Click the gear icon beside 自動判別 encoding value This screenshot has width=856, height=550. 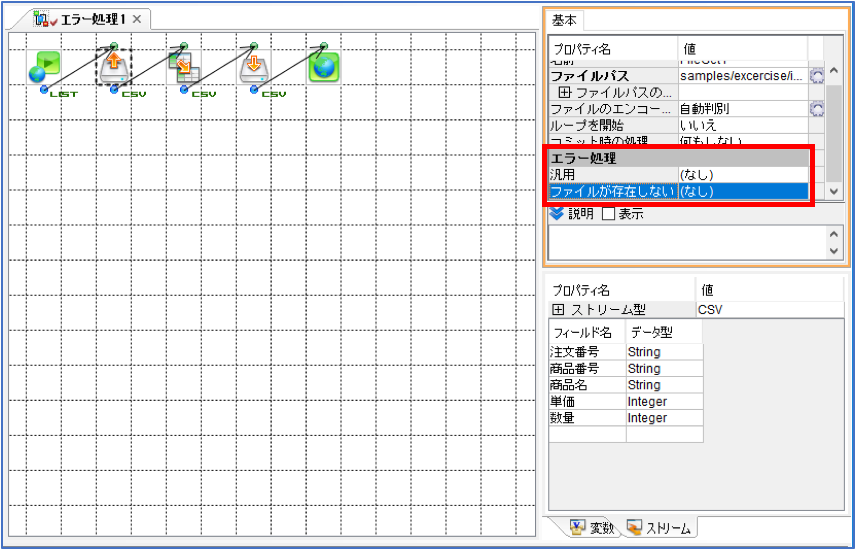(x=817, y=109)
